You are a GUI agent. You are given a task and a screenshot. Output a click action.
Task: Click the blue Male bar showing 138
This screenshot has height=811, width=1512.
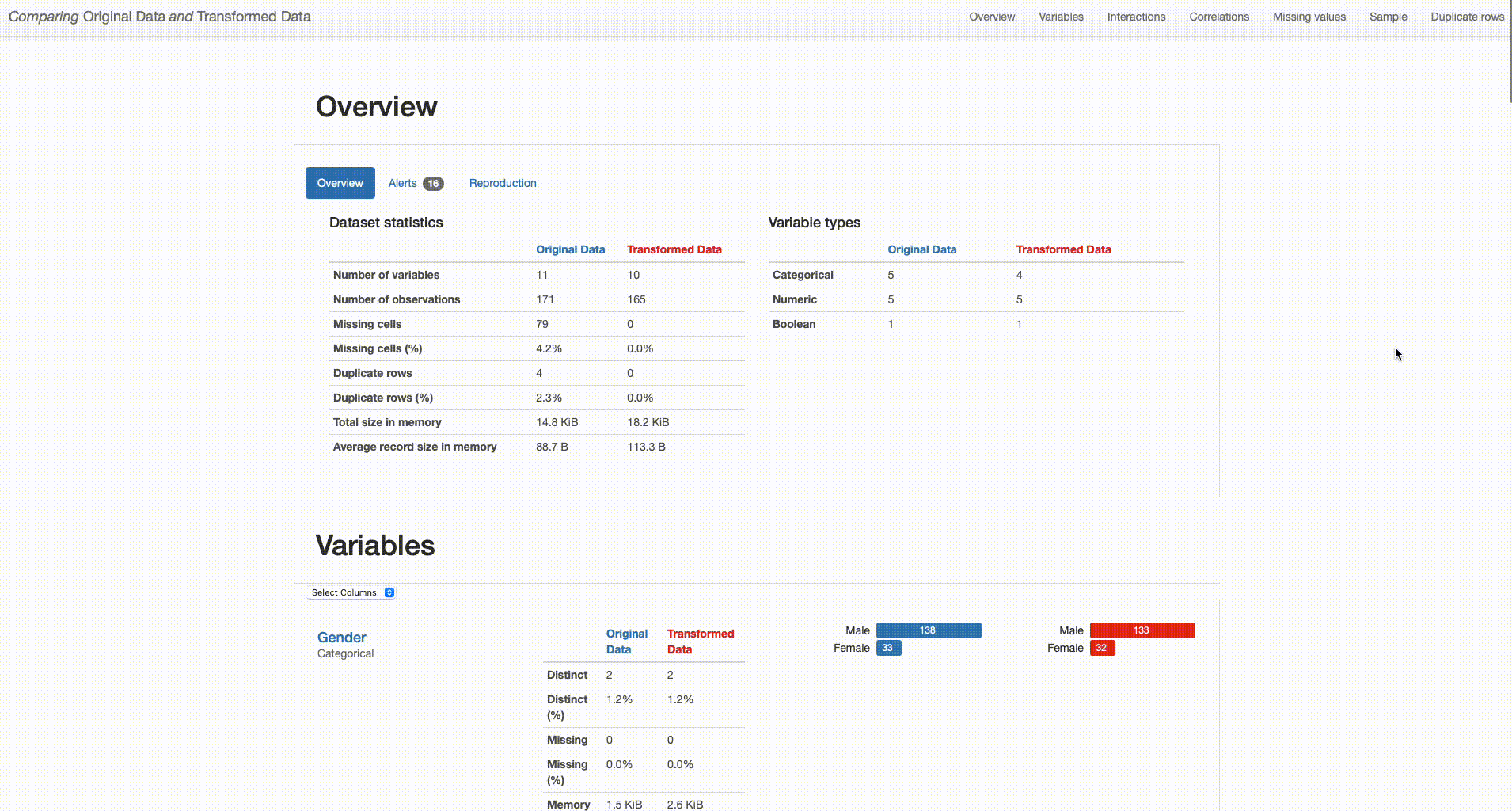click(929, 630)
